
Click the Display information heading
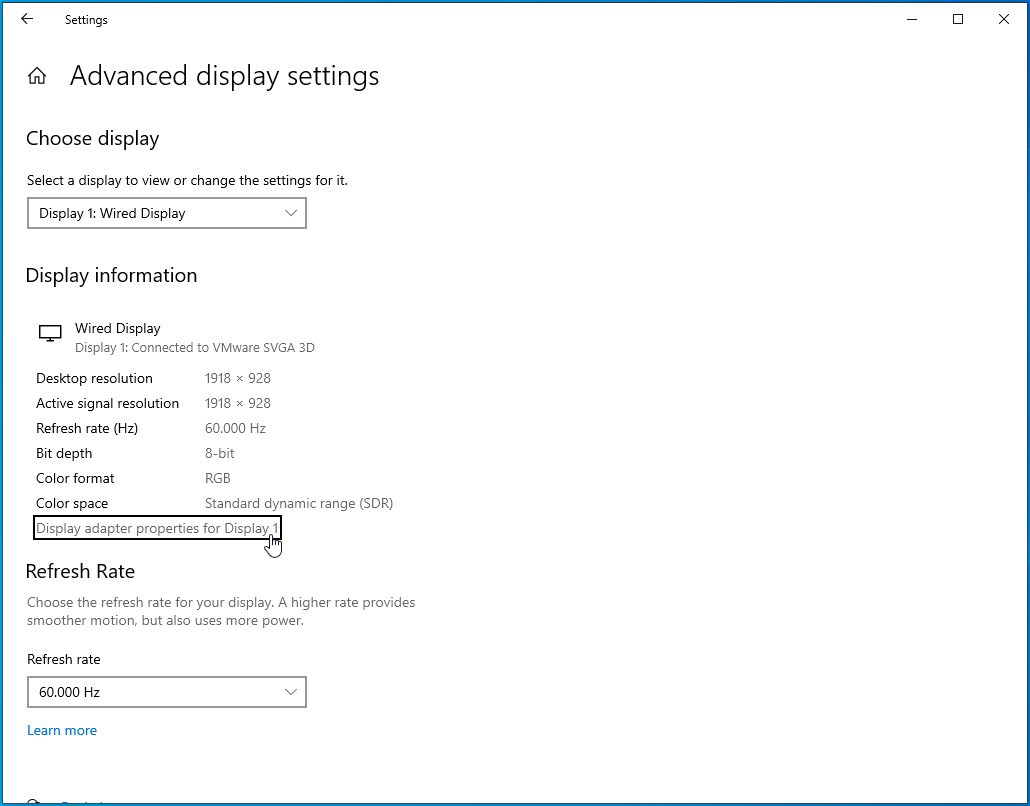(x=111, y=275)
